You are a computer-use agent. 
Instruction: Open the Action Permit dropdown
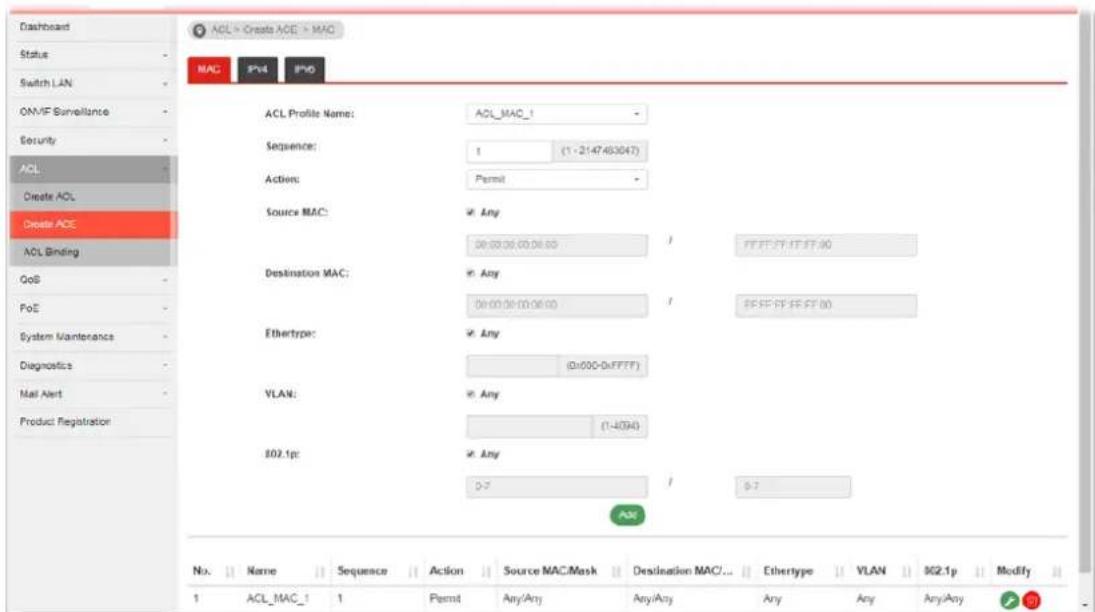tap(557, 180)
